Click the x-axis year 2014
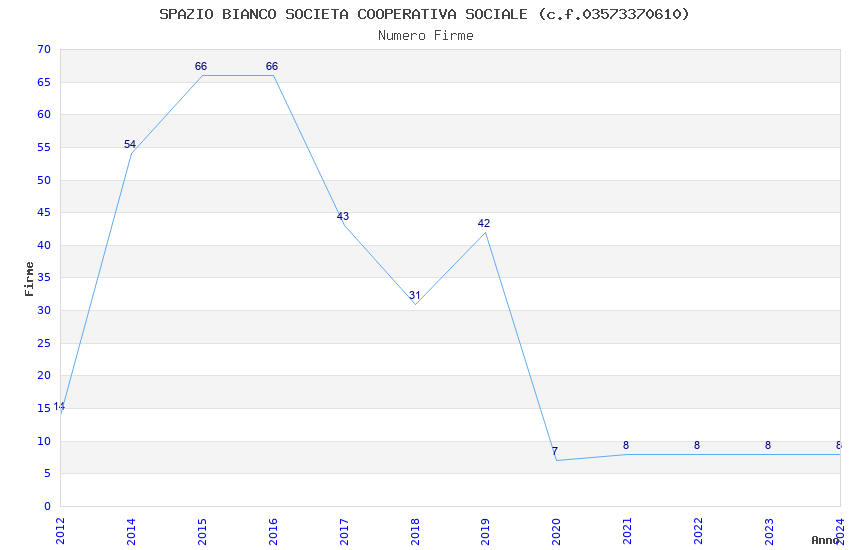This screenshot has width=850, height=550. coord(131,531)
